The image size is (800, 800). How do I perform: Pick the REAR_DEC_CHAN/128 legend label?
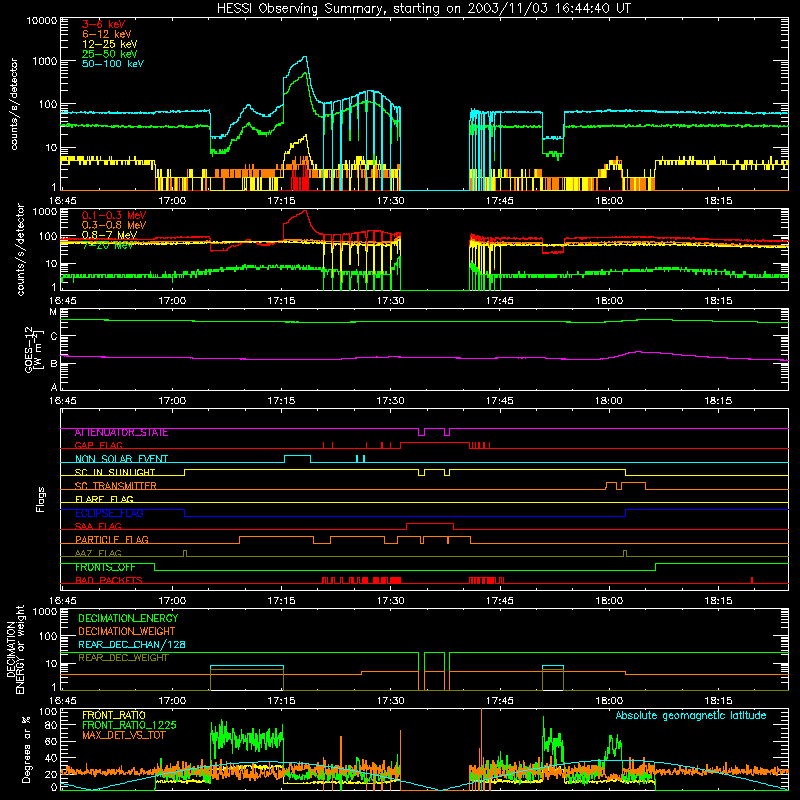[x=132, y=644]
